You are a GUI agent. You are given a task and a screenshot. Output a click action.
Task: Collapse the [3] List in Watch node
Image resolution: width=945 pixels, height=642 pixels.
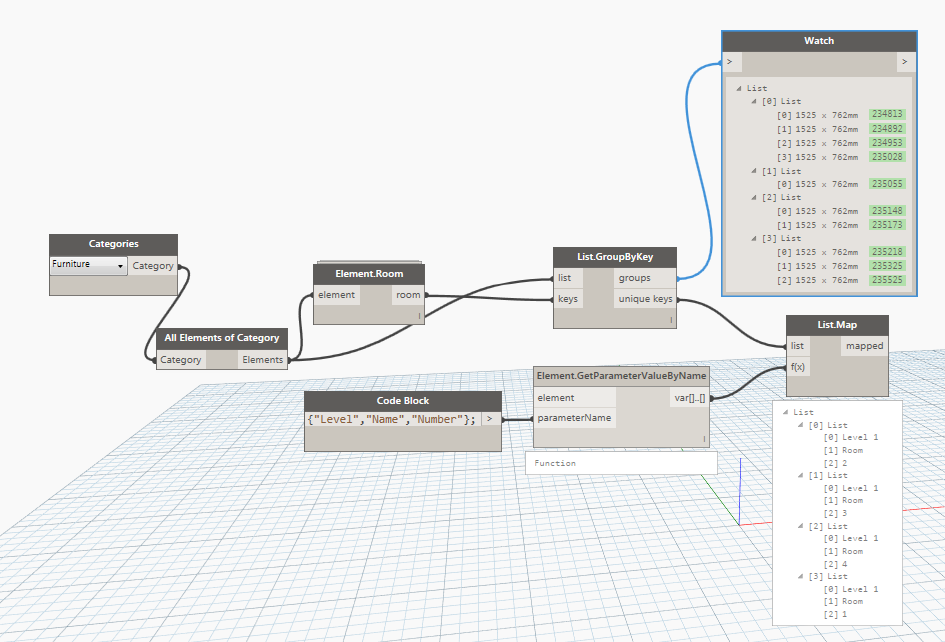coord(753,239)
